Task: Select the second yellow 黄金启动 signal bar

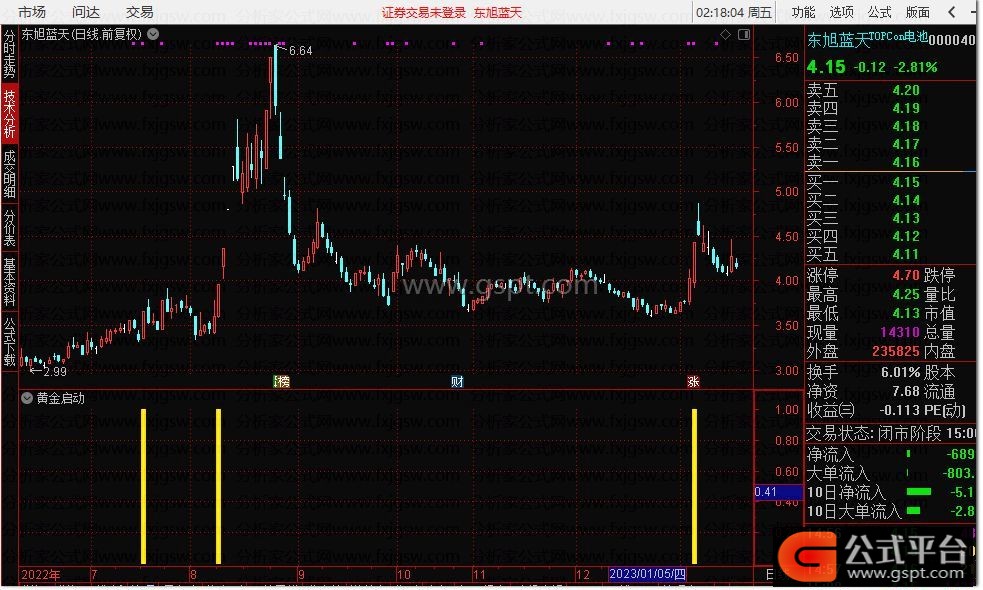Action: tap(218, 486)
